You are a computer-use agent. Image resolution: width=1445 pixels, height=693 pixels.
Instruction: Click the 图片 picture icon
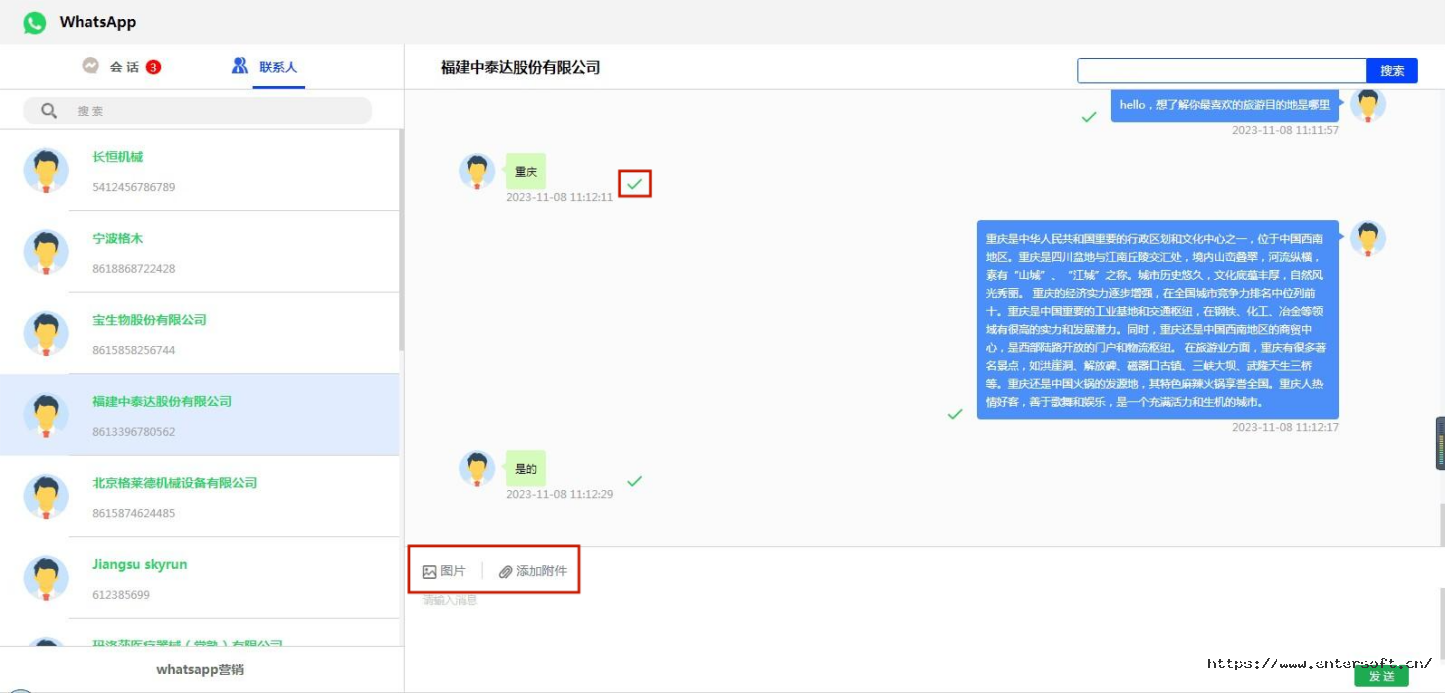click(x=429, y=572)
